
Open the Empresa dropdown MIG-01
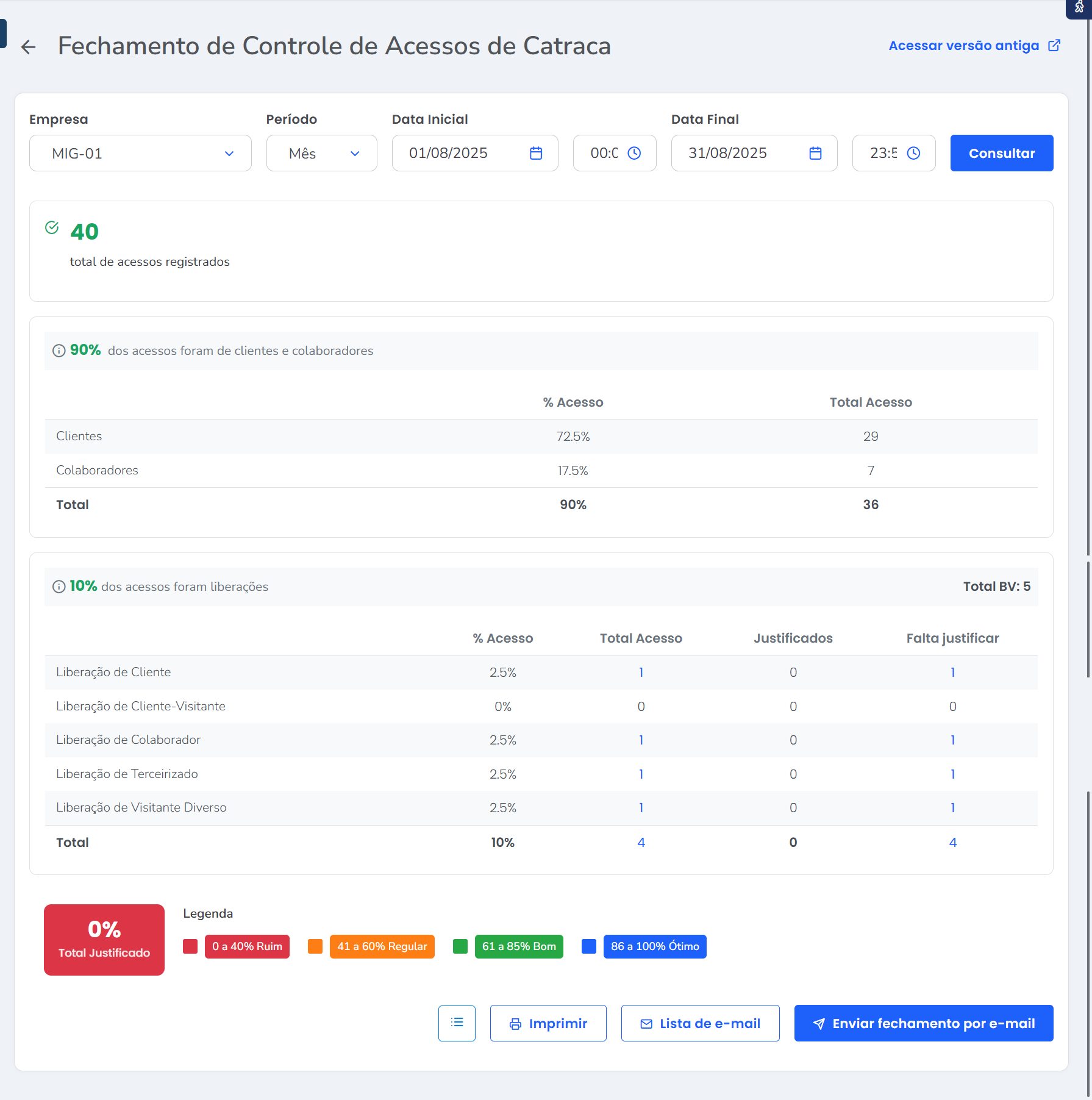pyautogui.click(x=140, y=153)
